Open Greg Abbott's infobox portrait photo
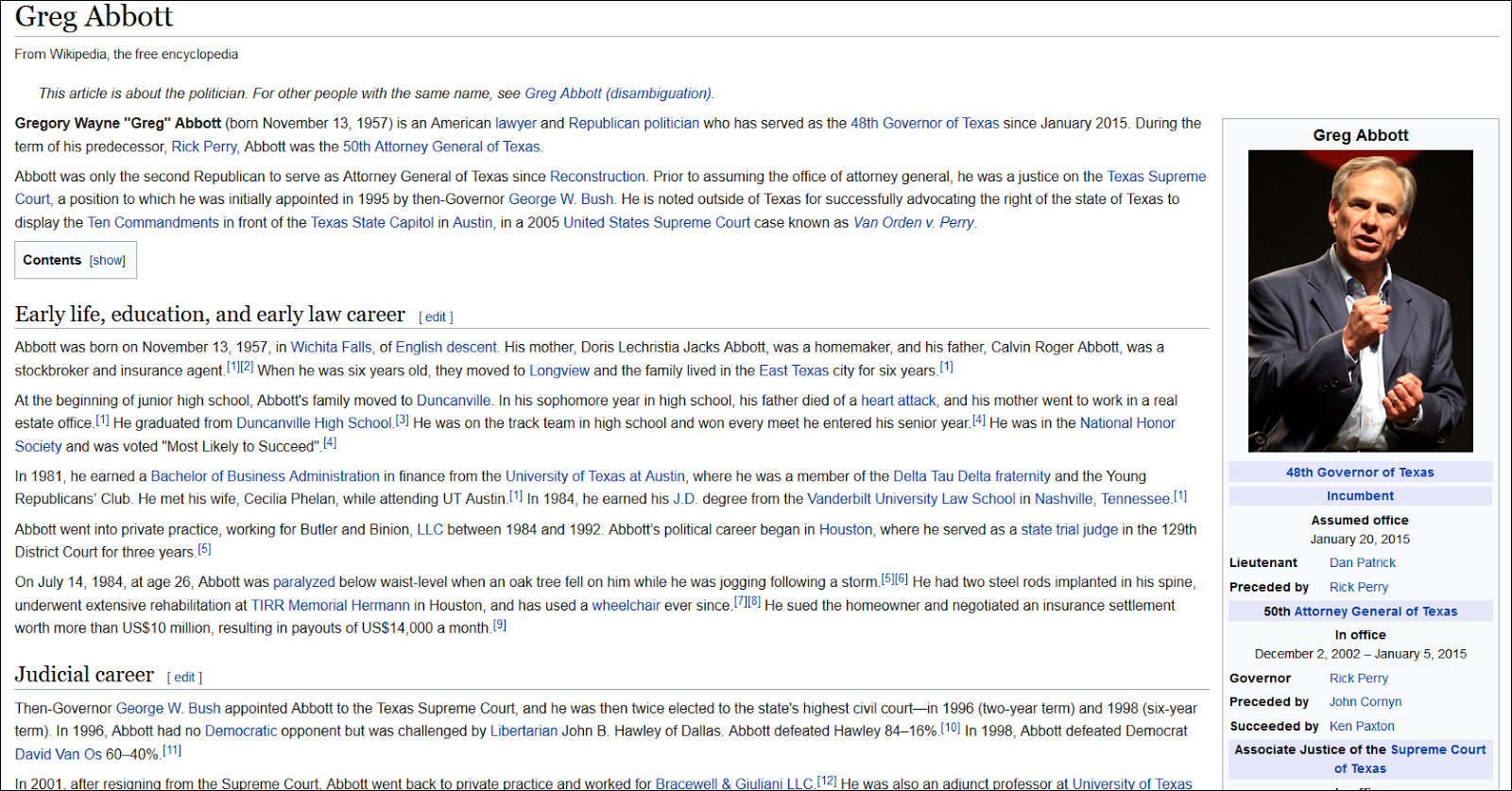Image resolution: width=1512 pixels, height=791 pixels. [x=1360, y=301]
